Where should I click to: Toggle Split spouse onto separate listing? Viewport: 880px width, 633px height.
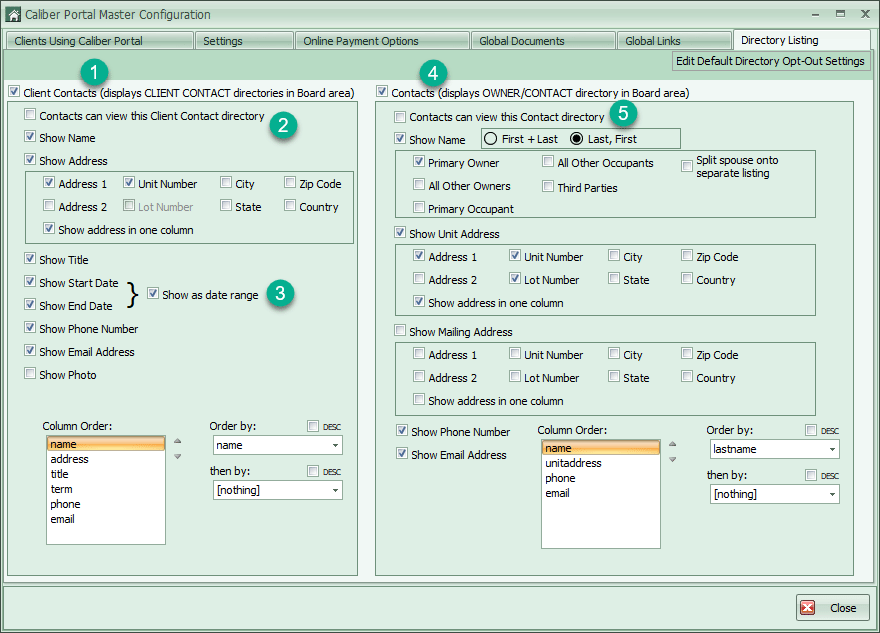coord(687,166)
